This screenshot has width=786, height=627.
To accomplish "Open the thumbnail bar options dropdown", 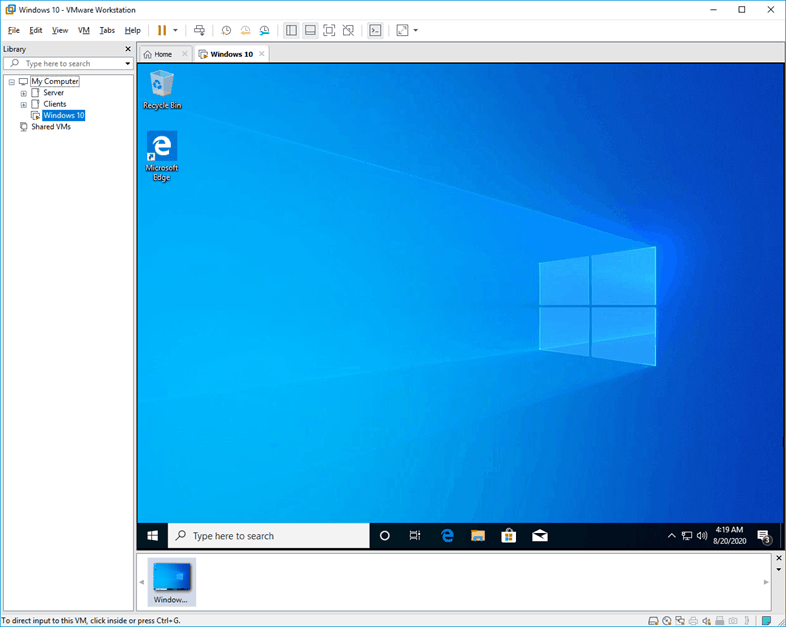I will pyautogui.click(x=778, y=569).
